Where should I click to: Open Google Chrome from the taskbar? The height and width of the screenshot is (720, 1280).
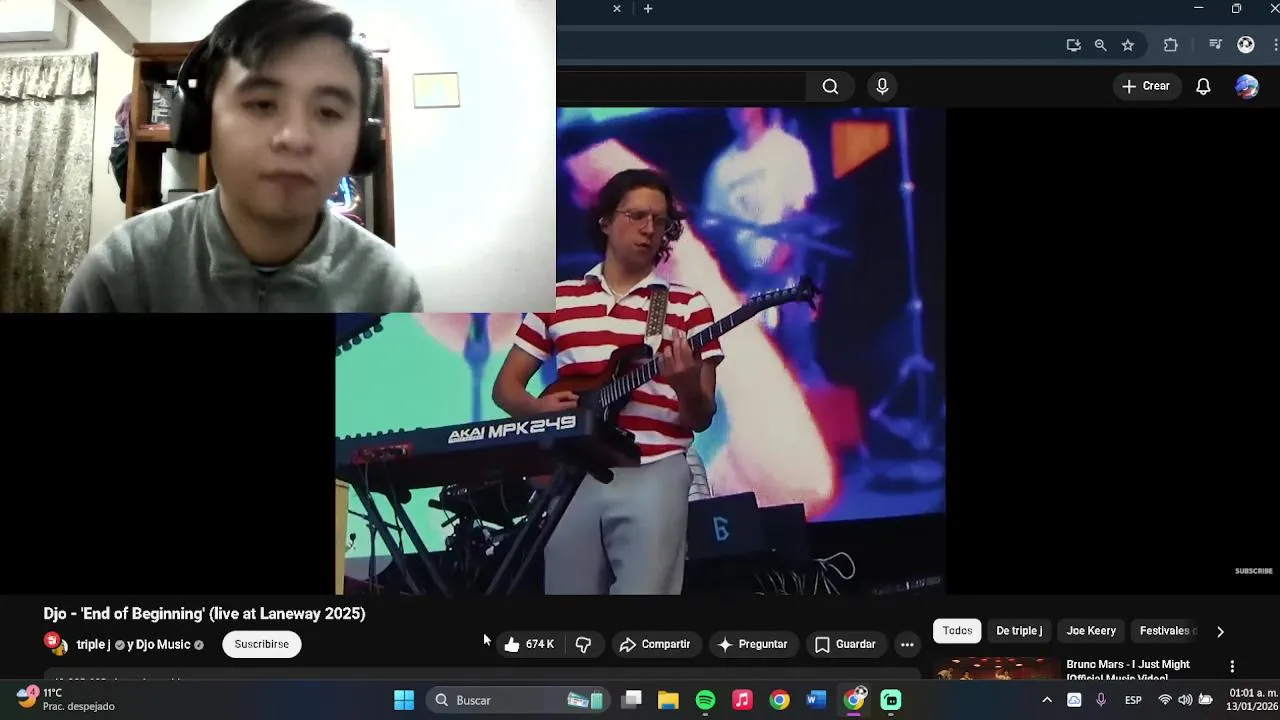pyautogui.click(x=779, y=700)
